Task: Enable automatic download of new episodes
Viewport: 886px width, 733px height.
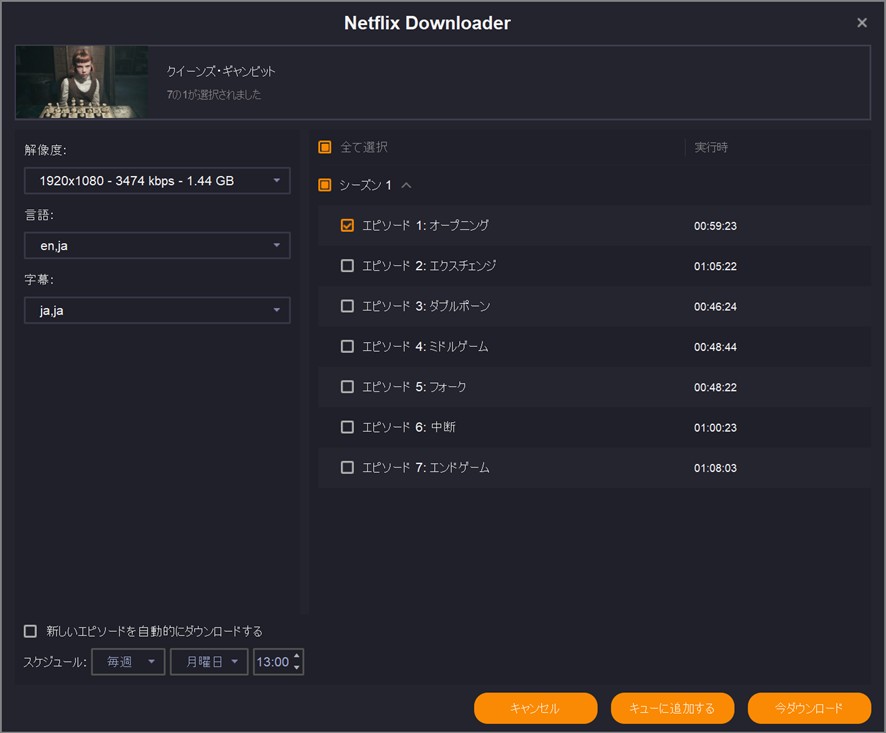Action: click(29, 631)
